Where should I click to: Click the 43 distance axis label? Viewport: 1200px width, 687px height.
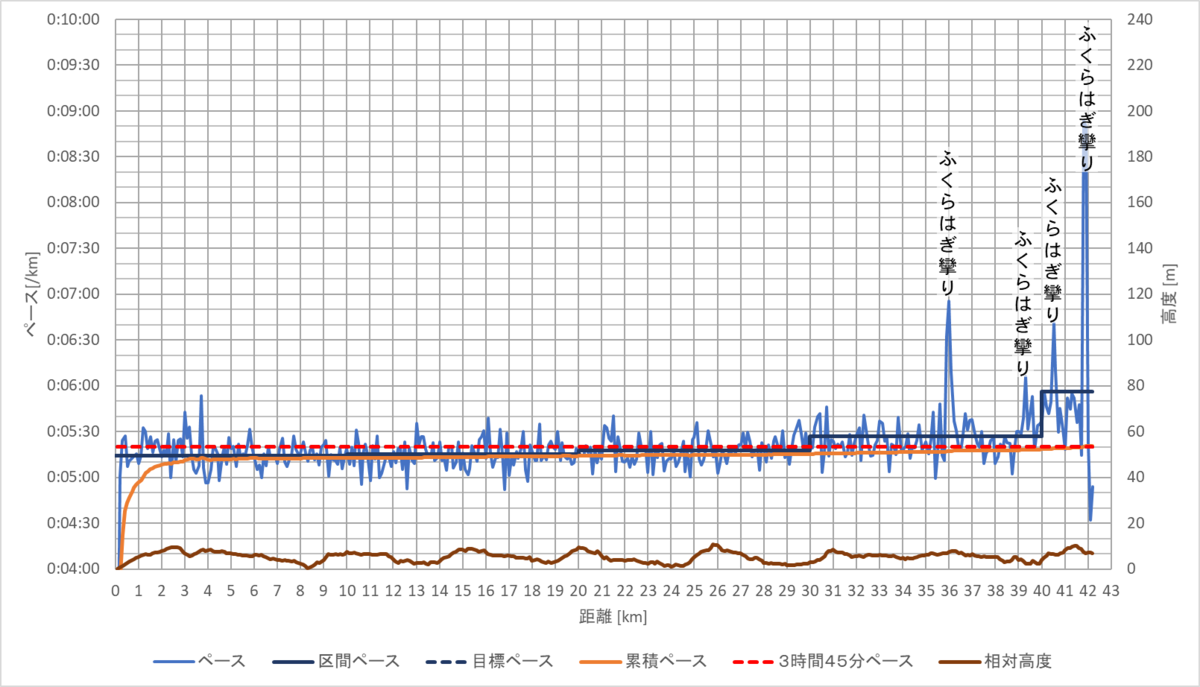1110,590
